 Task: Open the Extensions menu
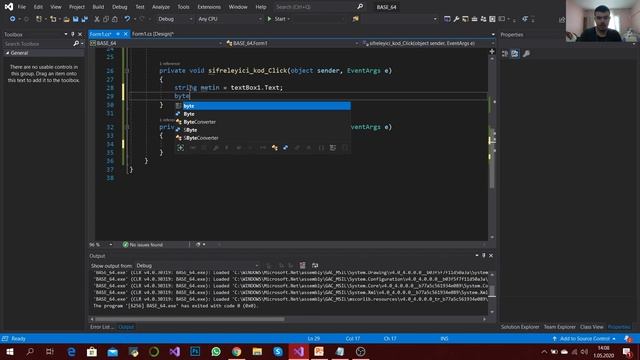(x=209, y=7)
